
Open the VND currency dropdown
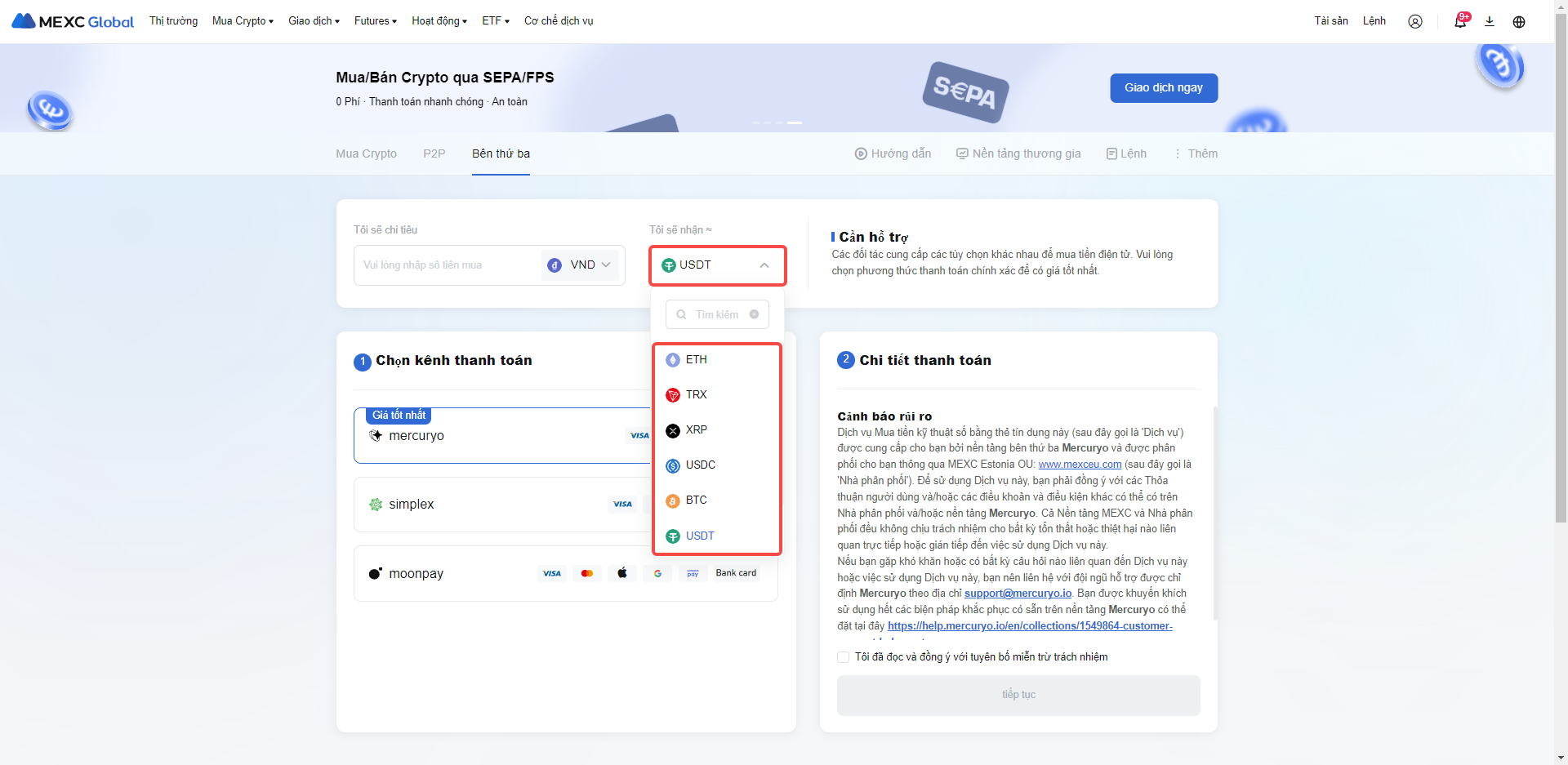(x=581, y=265)
